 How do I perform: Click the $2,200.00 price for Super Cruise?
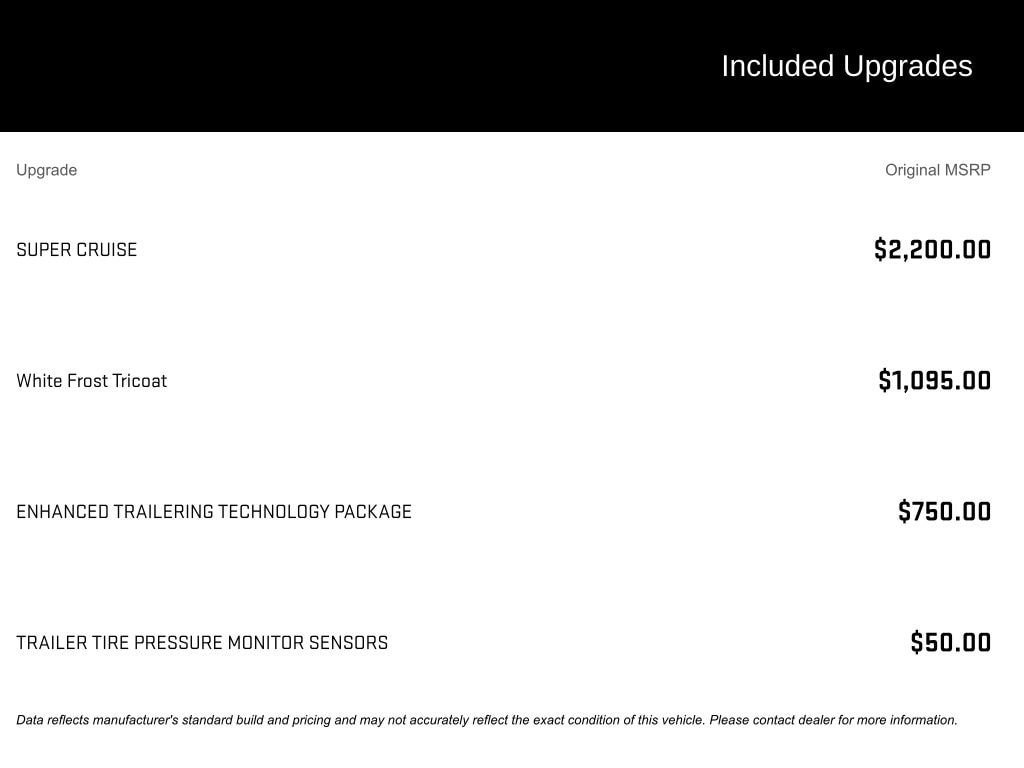click(932, 249)
